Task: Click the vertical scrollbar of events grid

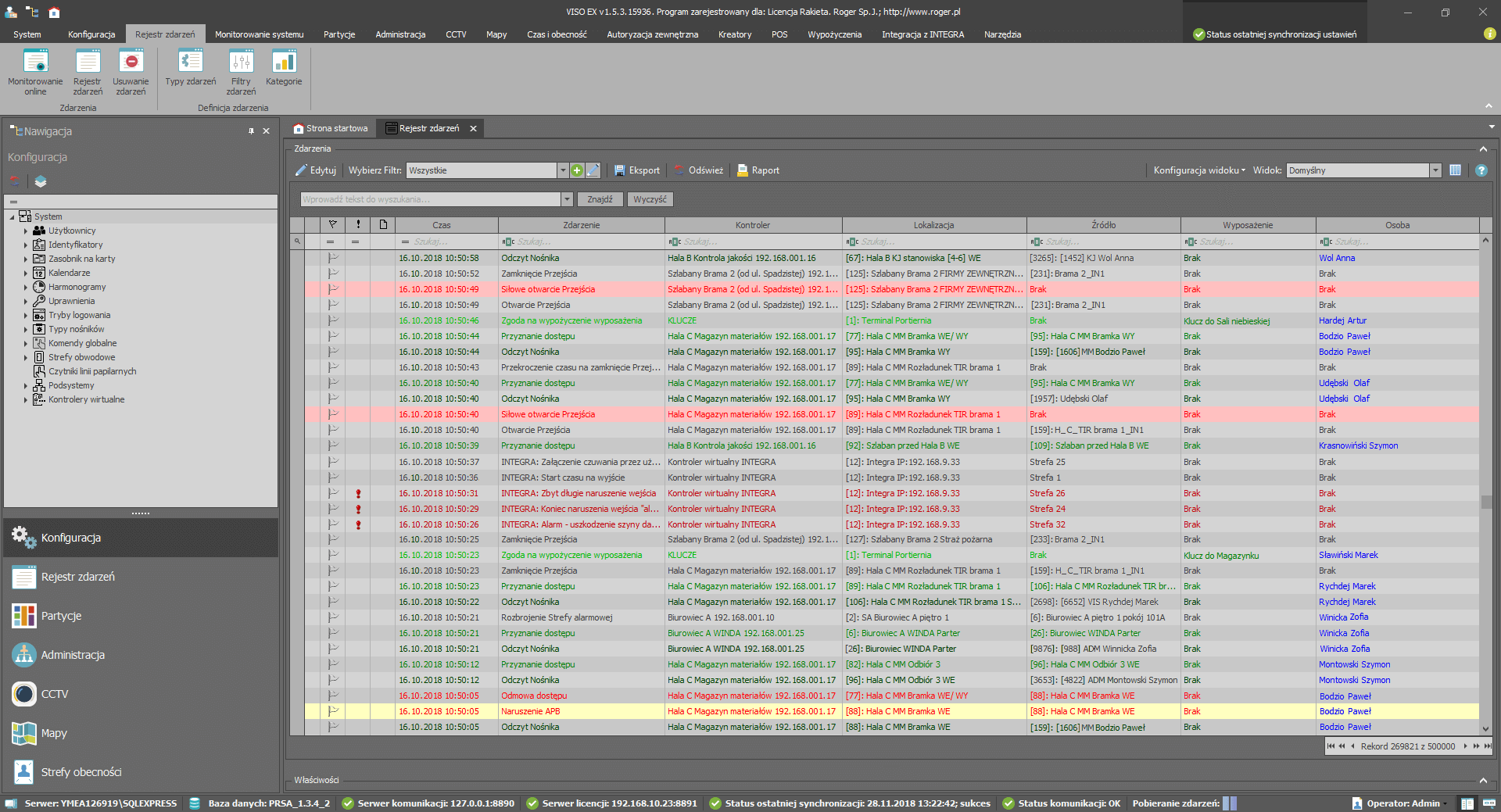Action: (1485, 500)
